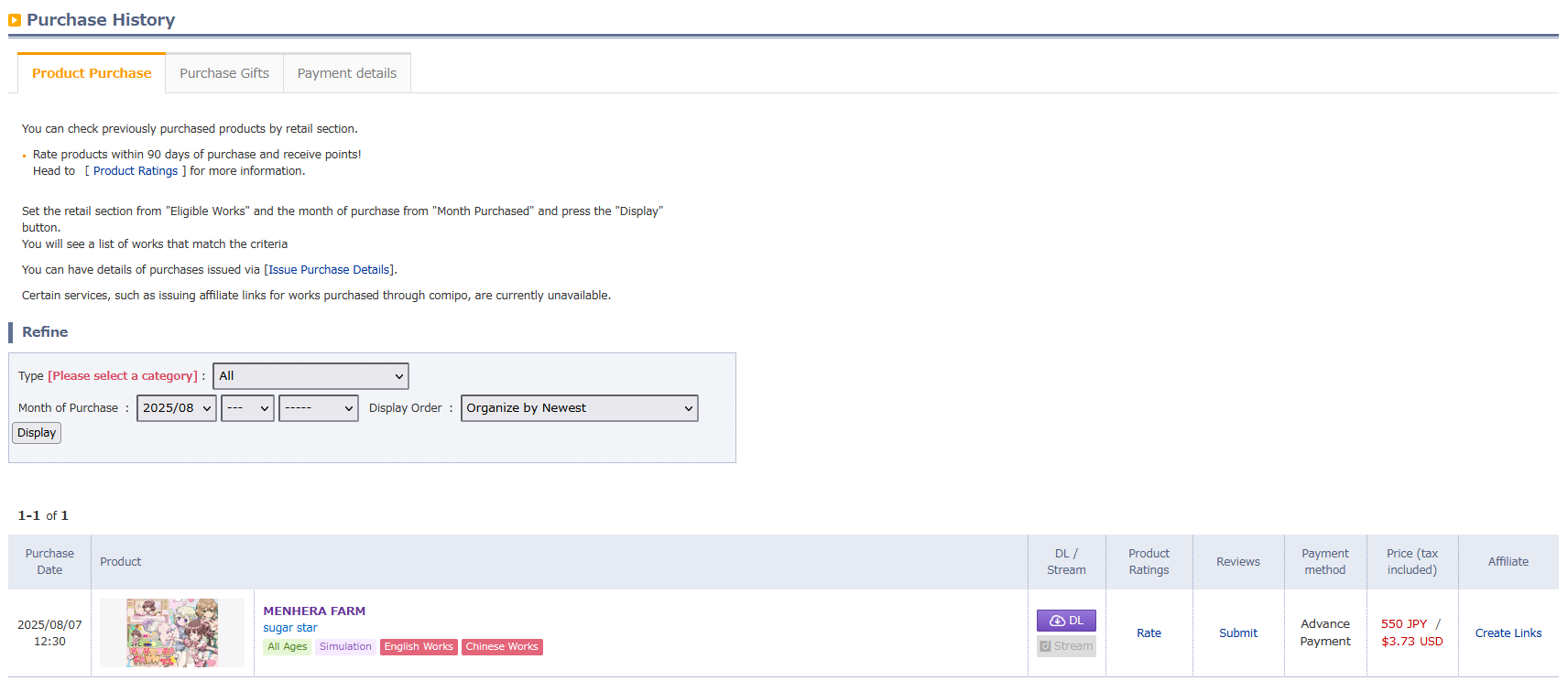Follow the Product Ratings link

(x=136, y=171)
